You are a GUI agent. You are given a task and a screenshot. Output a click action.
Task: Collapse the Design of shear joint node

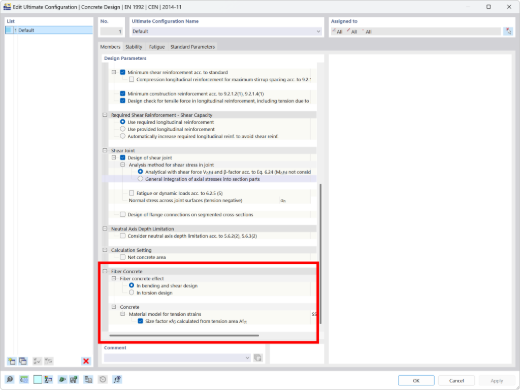[114, 158]
